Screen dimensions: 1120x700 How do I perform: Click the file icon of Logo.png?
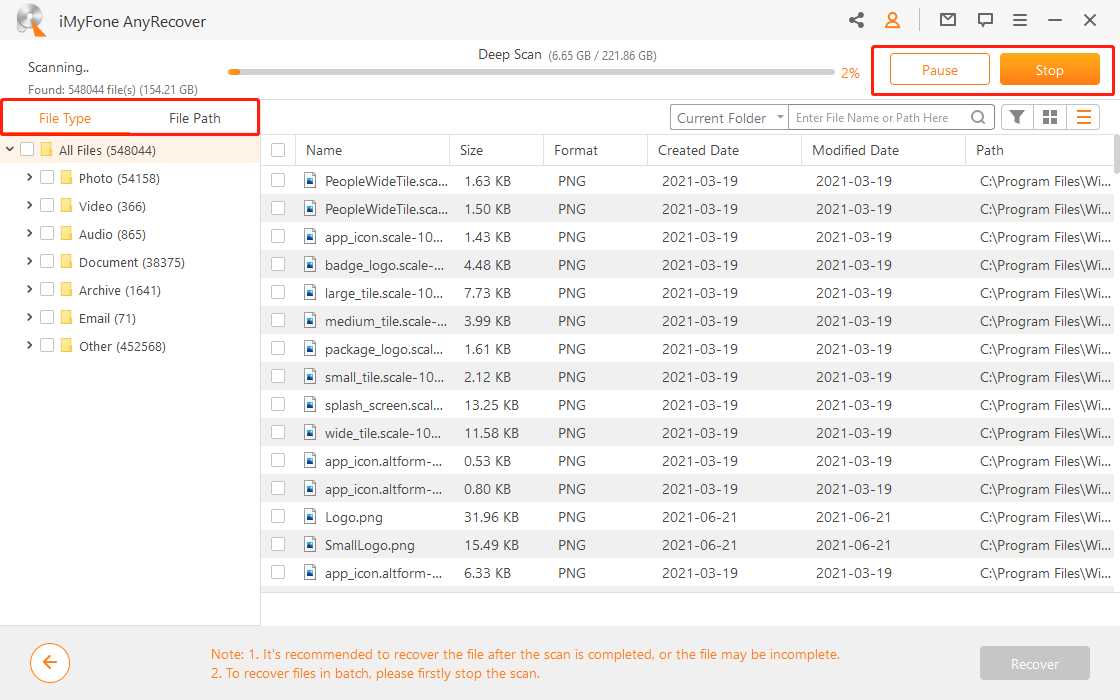(310, 516)
